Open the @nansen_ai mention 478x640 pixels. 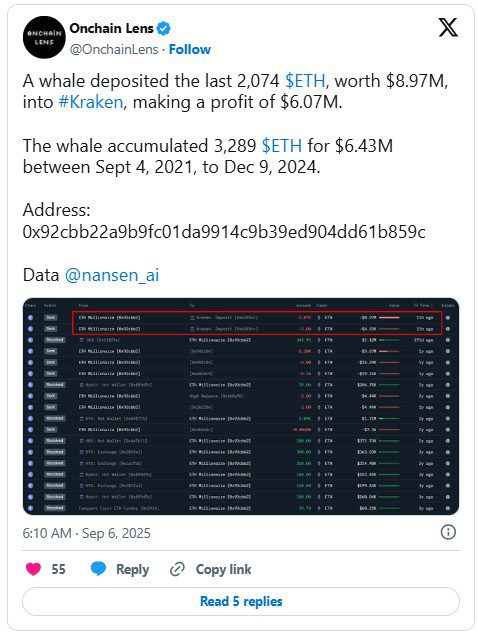(x=112, y=275)
